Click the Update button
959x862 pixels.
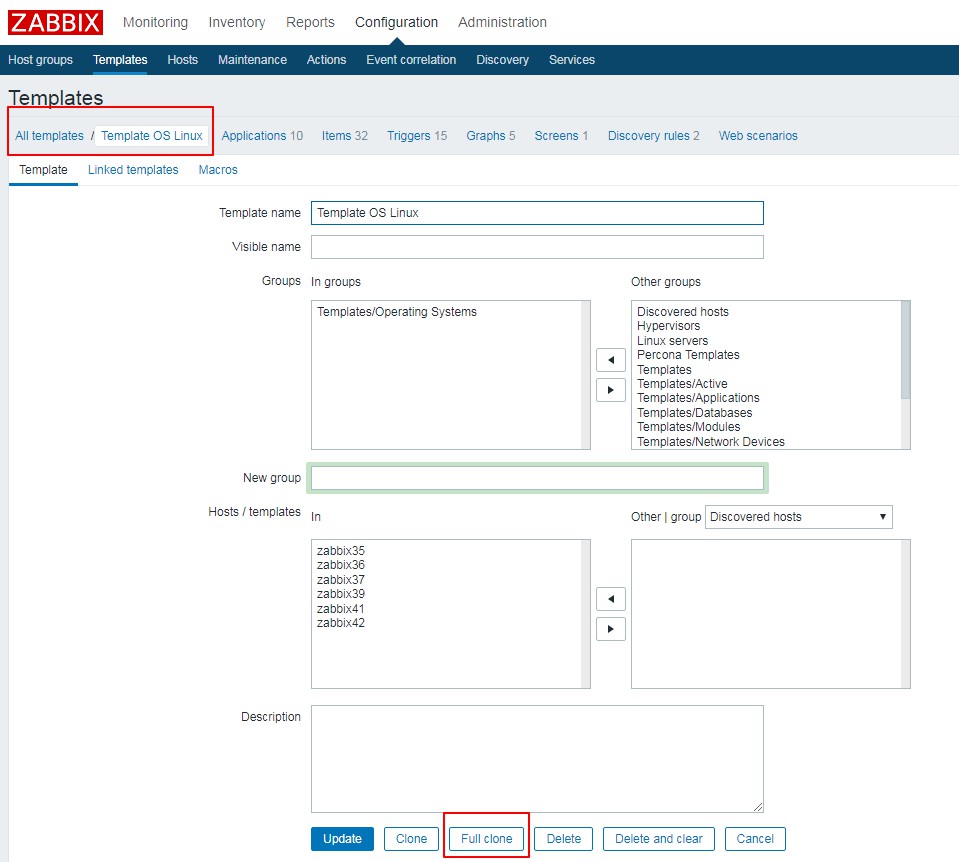click(x=342, y=839)
